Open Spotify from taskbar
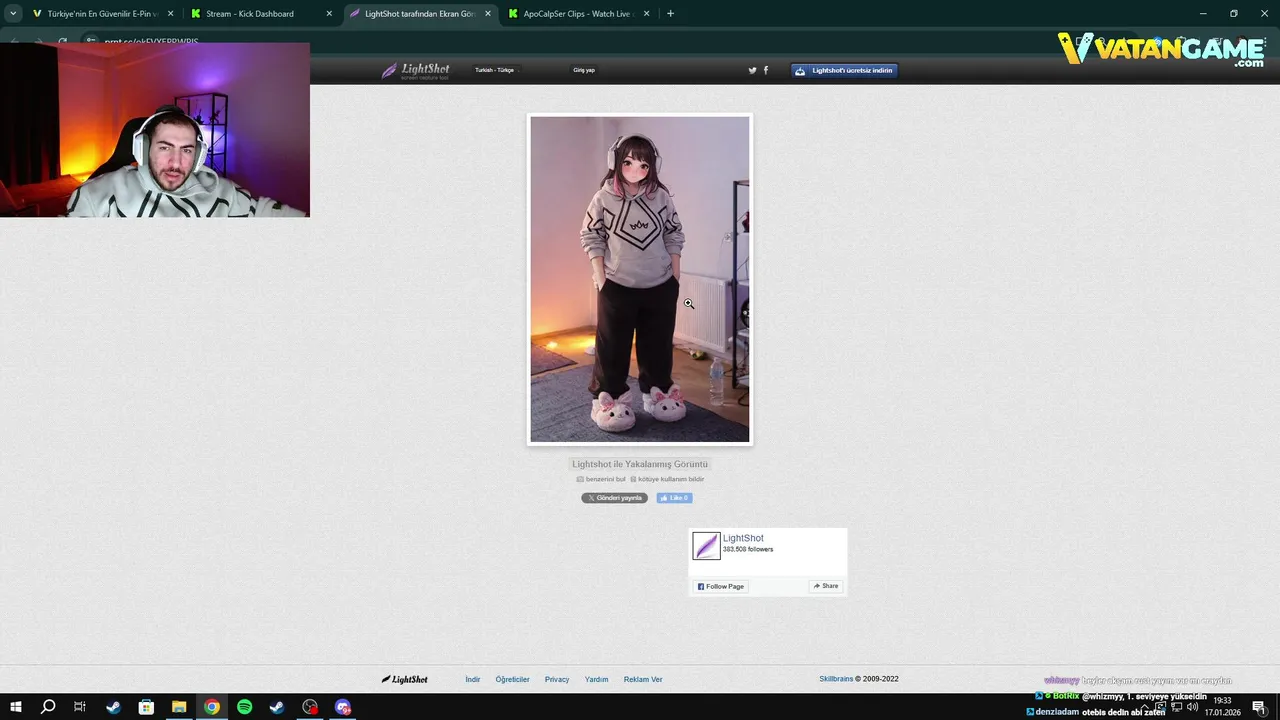 (x=245, y=707)
